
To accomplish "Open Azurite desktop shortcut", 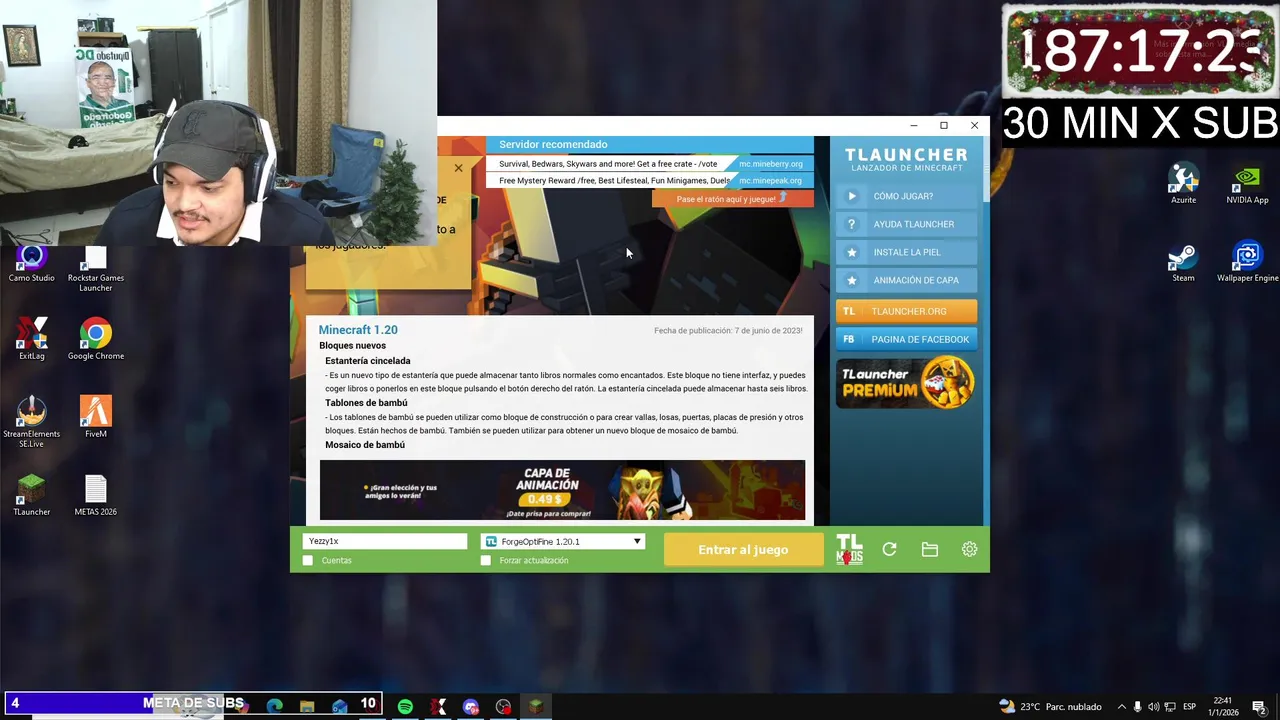I will (x=1183, y=184).
